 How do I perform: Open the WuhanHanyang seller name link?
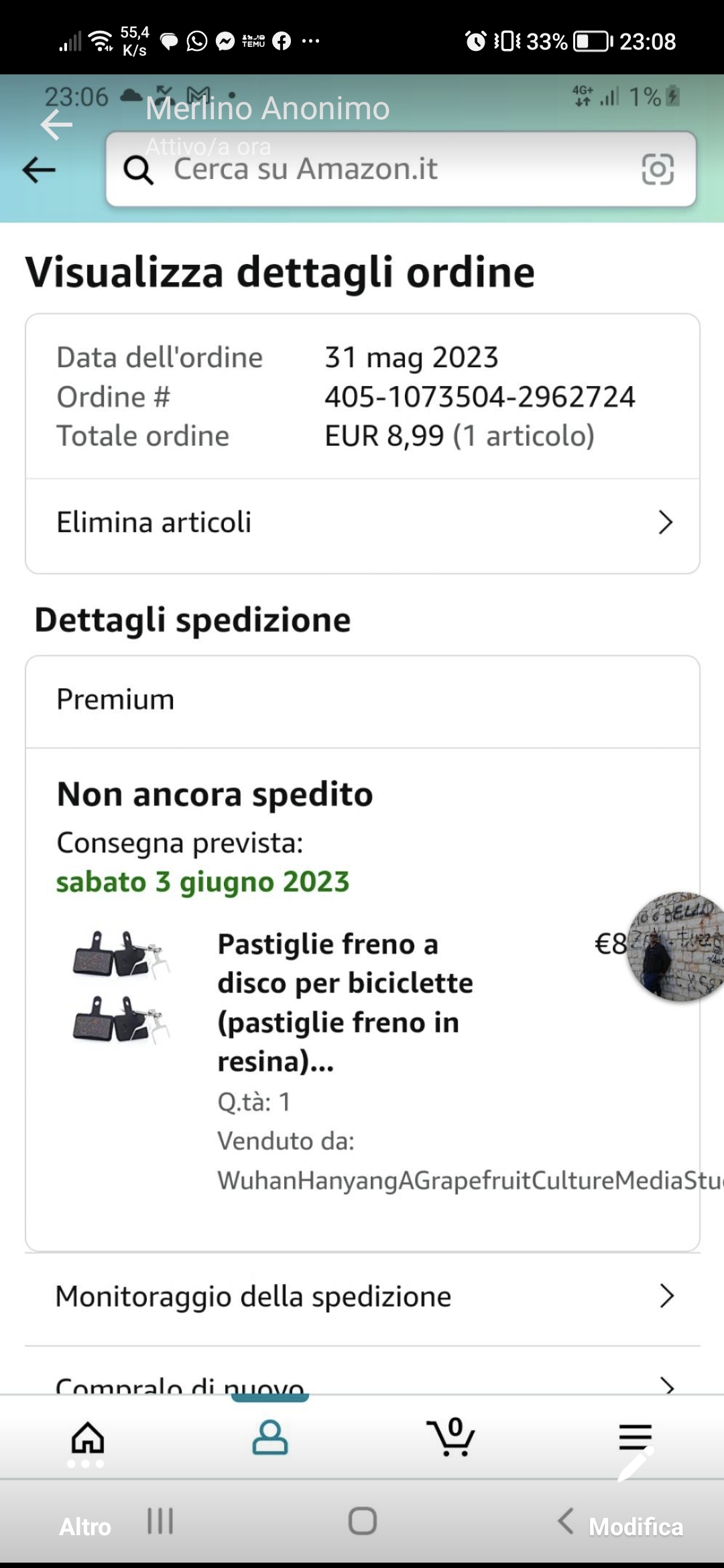[469, 1181]
